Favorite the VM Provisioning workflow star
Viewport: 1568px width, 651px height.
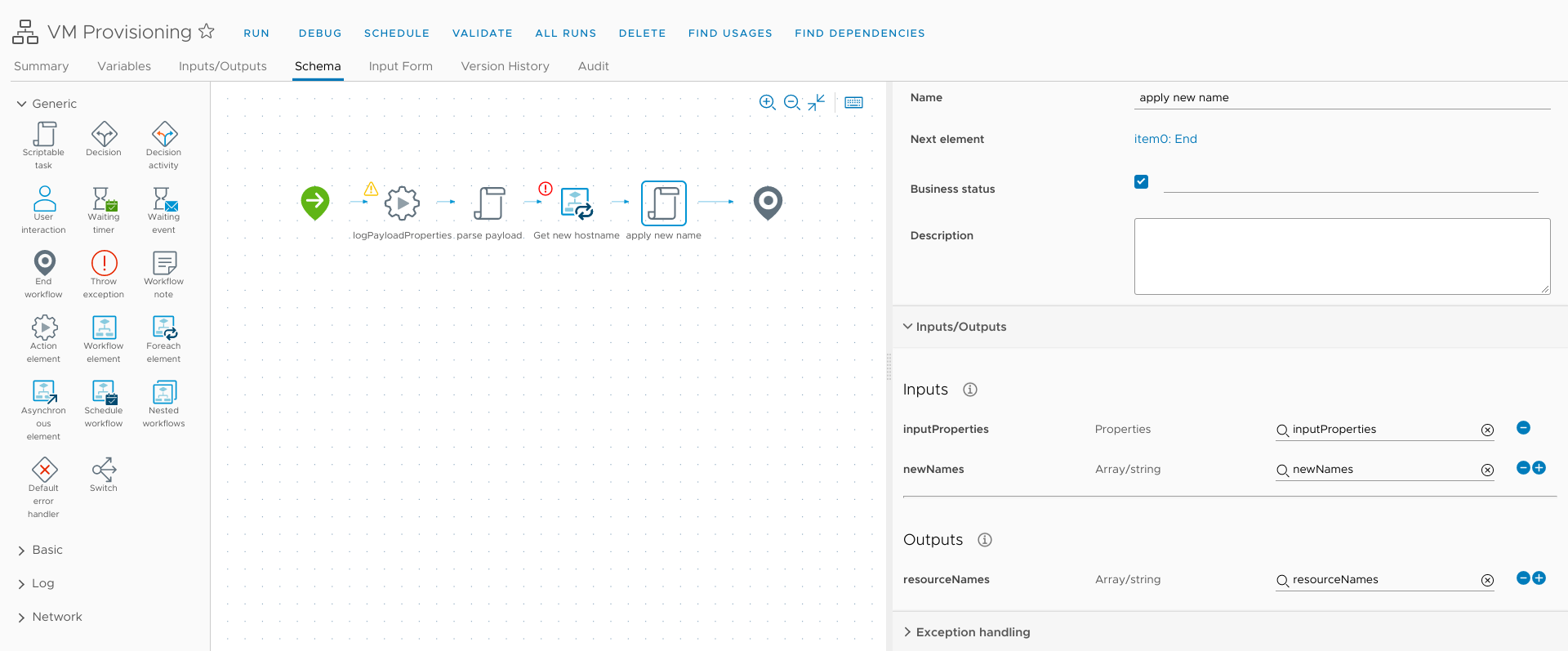click(207, 31)
